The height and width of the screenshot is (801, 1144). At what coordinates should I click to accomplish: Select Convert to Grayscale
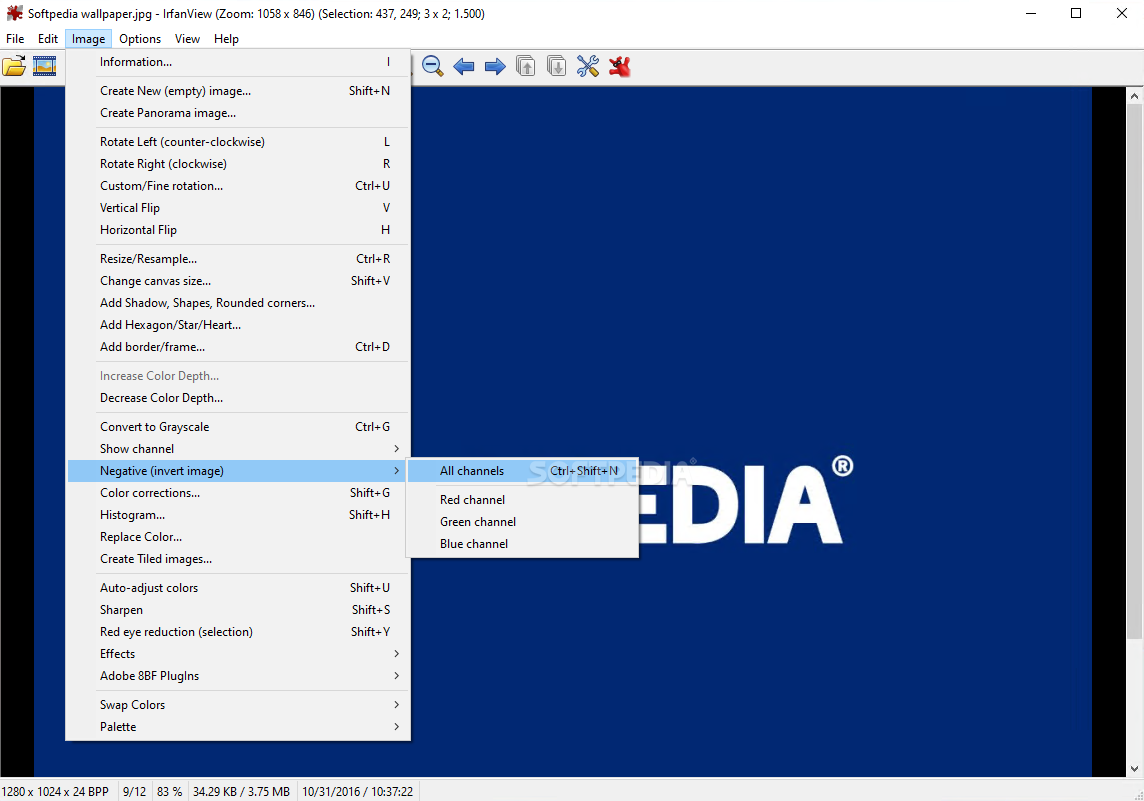point(238,427)
